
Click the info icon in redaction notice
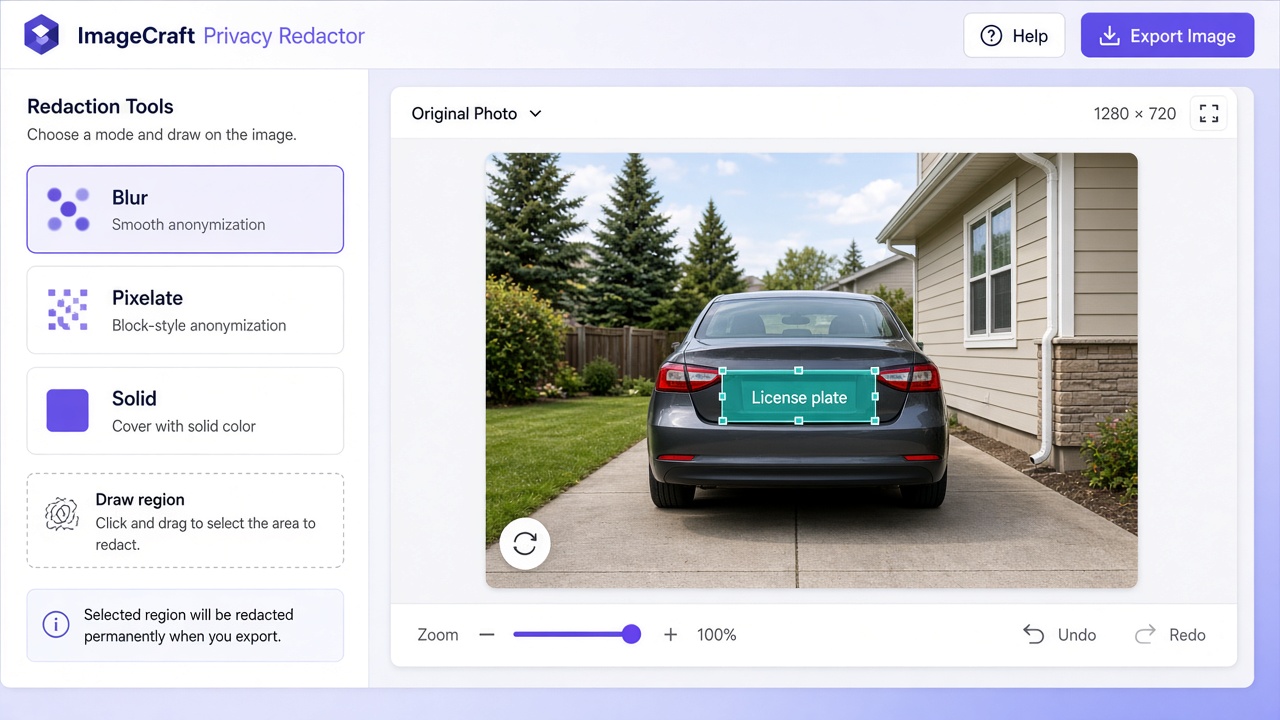click(x=56, y=625)
